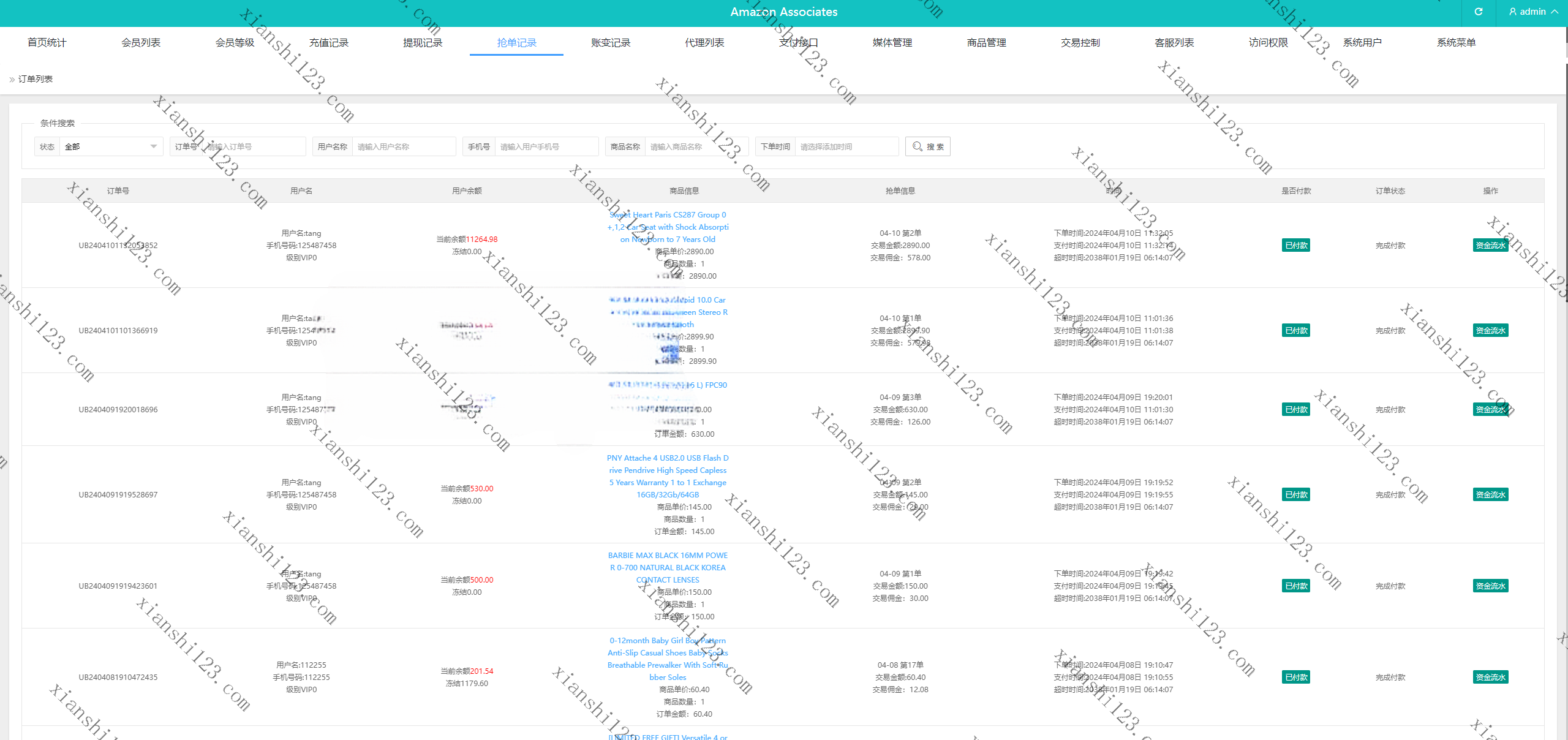Click 已付款 badge for order UB2404081910472435
The image size is (1568, 740).
(1296, 677)
